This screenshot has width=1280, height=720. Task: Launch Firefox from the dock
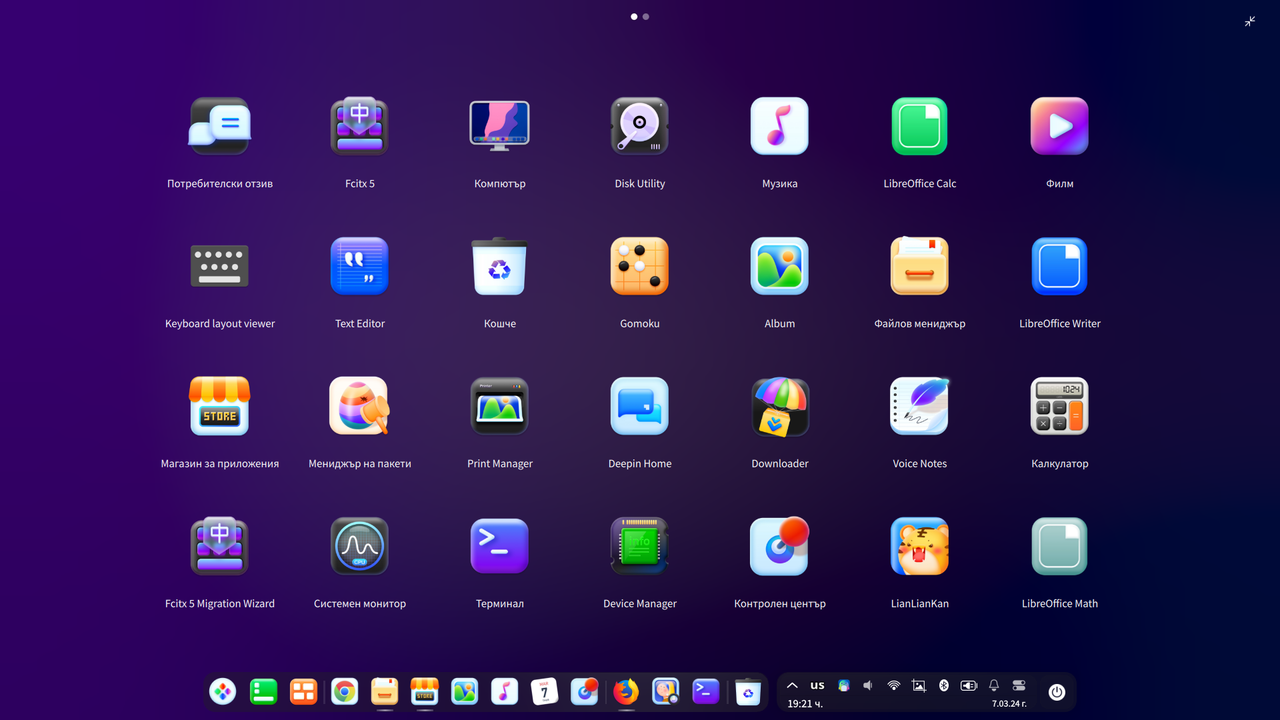point(626,691)
